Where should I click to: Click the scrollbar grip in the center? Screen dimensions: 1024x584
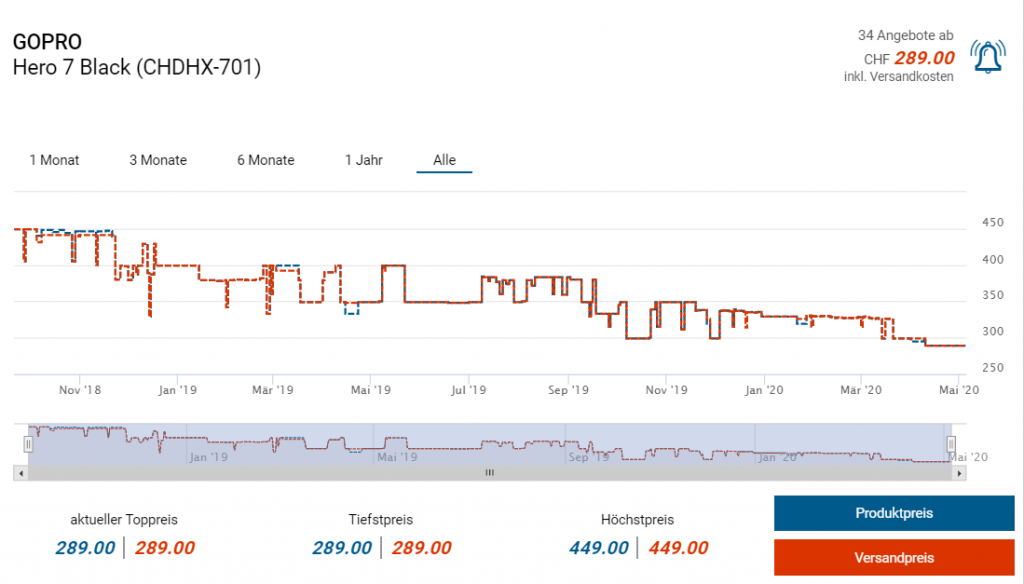coord(489,473)
